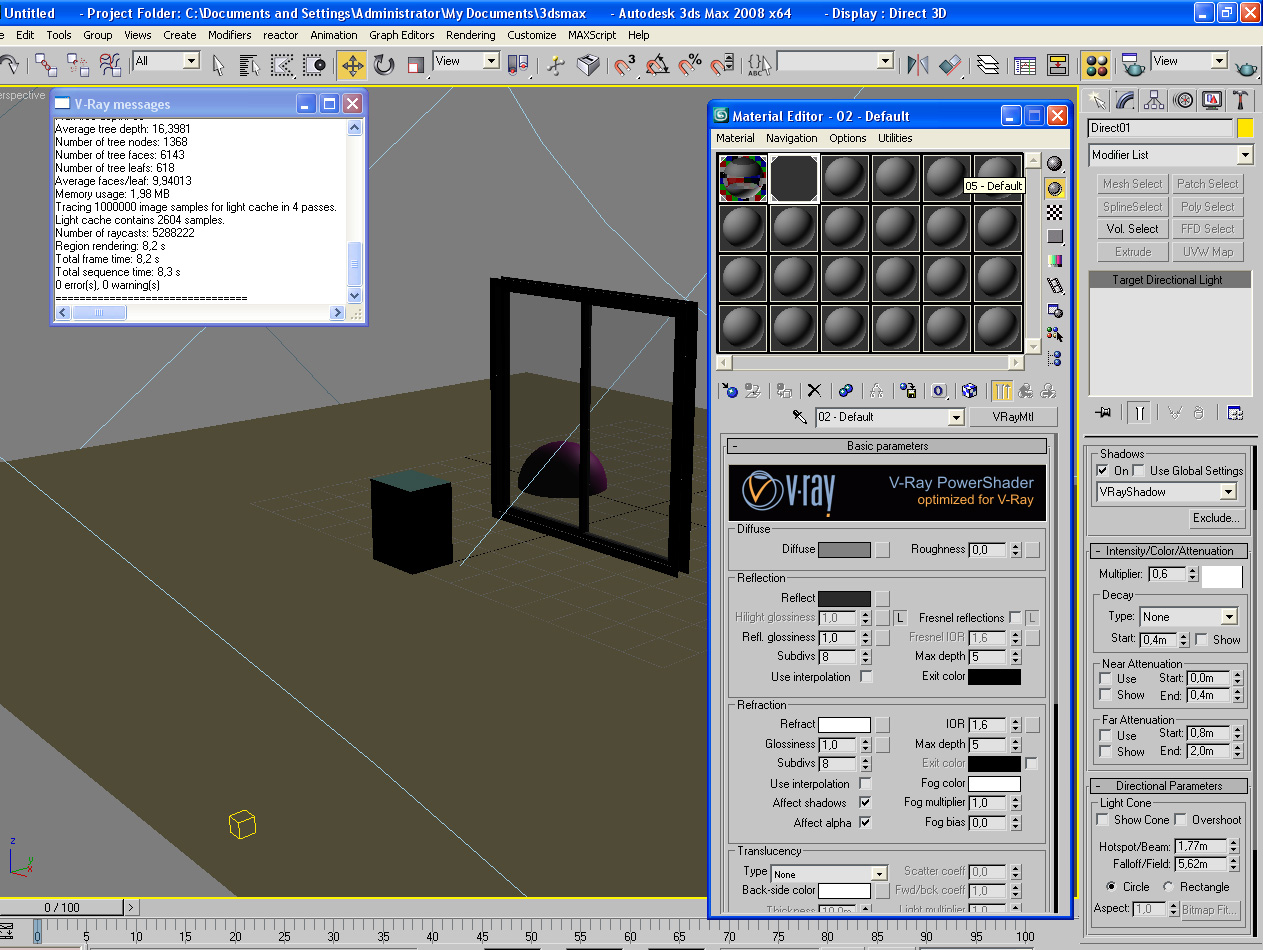The image size is (1263, 950).
Task: Click the light Multiplier color swatch
Action: coord(1222,576)
